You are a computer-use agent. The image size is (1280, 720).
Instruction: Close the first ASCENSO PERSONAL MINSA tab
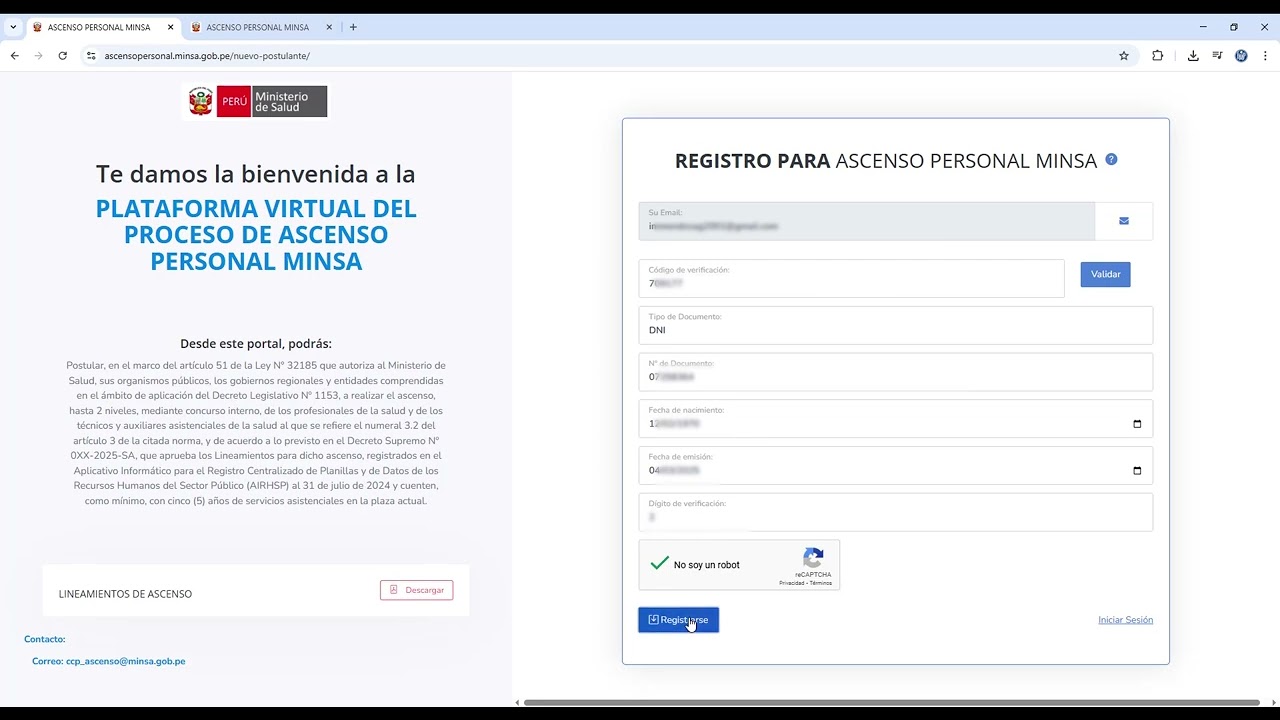[x=171, y=27]
